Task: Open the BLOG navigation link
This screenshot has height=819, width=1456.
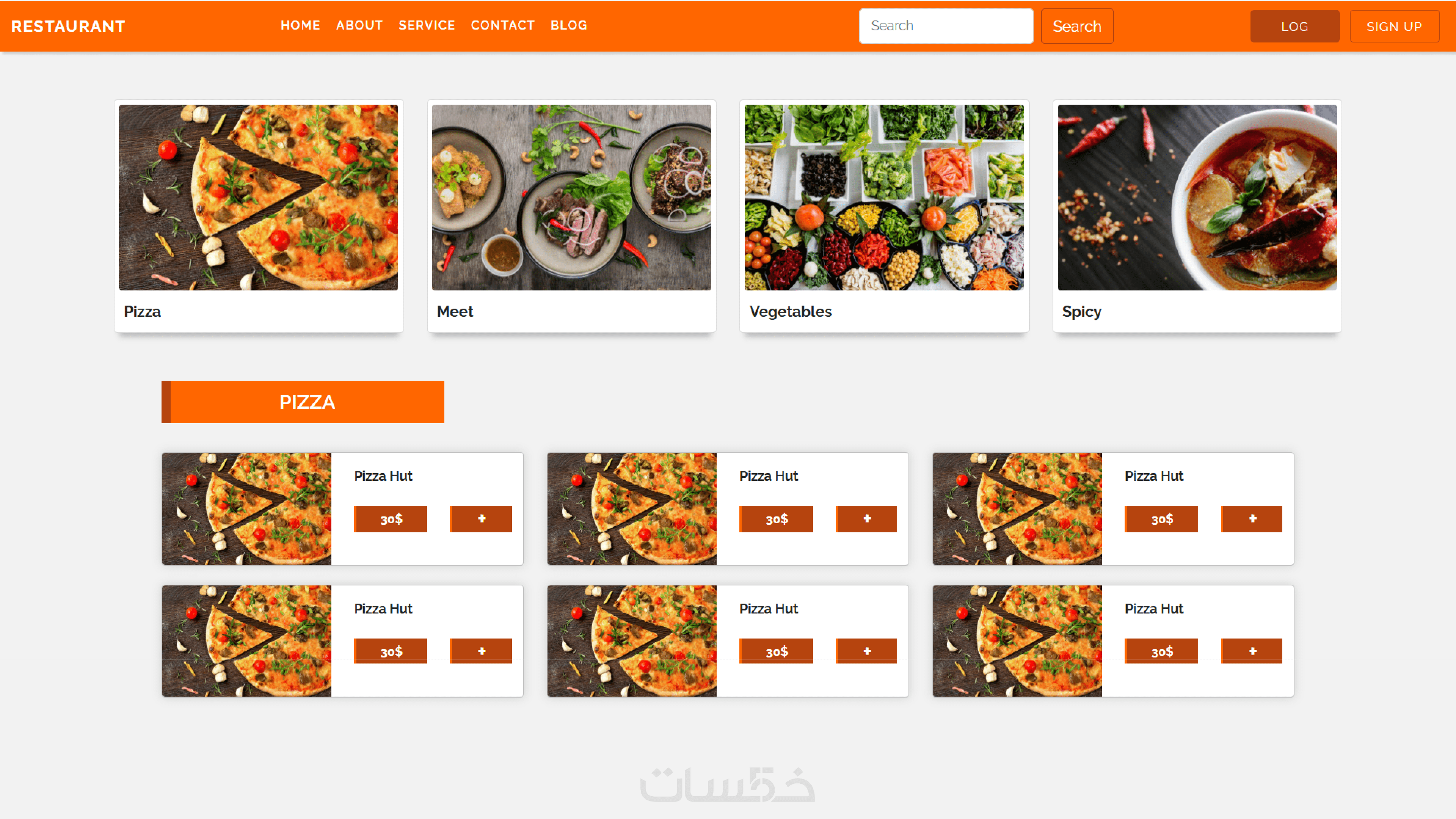Action: 569,25
